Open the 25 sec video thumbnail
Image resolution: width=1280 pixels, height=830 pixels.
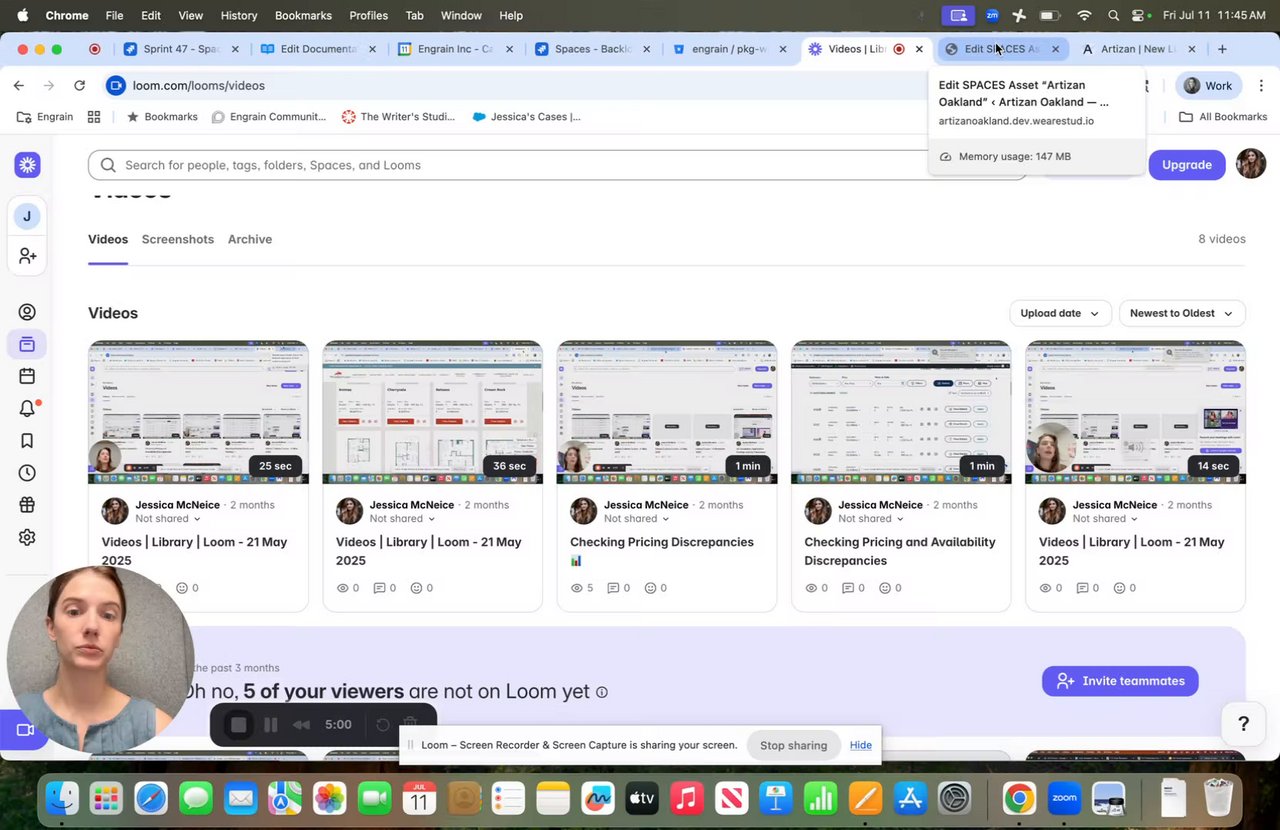pyautogui.click(x=198, y=412)
